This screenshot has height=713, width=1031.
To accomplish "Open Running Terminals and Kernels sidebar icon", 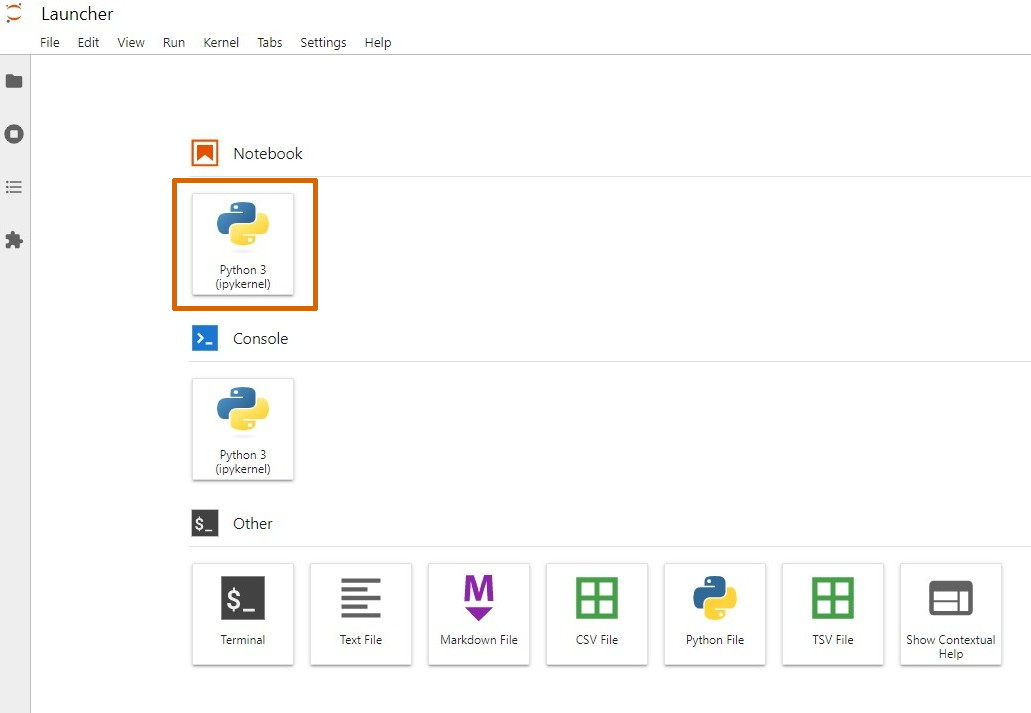I will (x=14, y=134).
